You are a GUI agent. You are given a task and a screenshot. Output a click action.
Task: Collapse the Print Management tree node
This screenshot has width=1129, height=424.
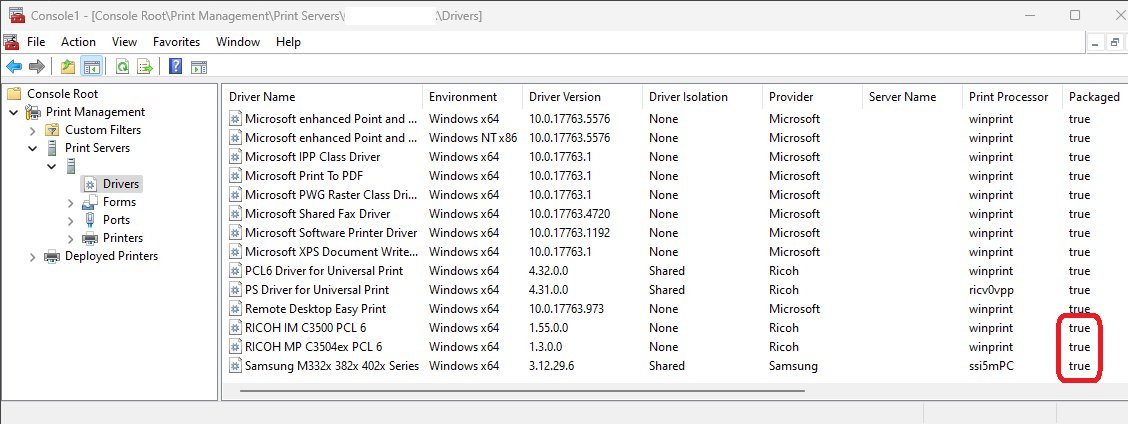coord(14,112)
